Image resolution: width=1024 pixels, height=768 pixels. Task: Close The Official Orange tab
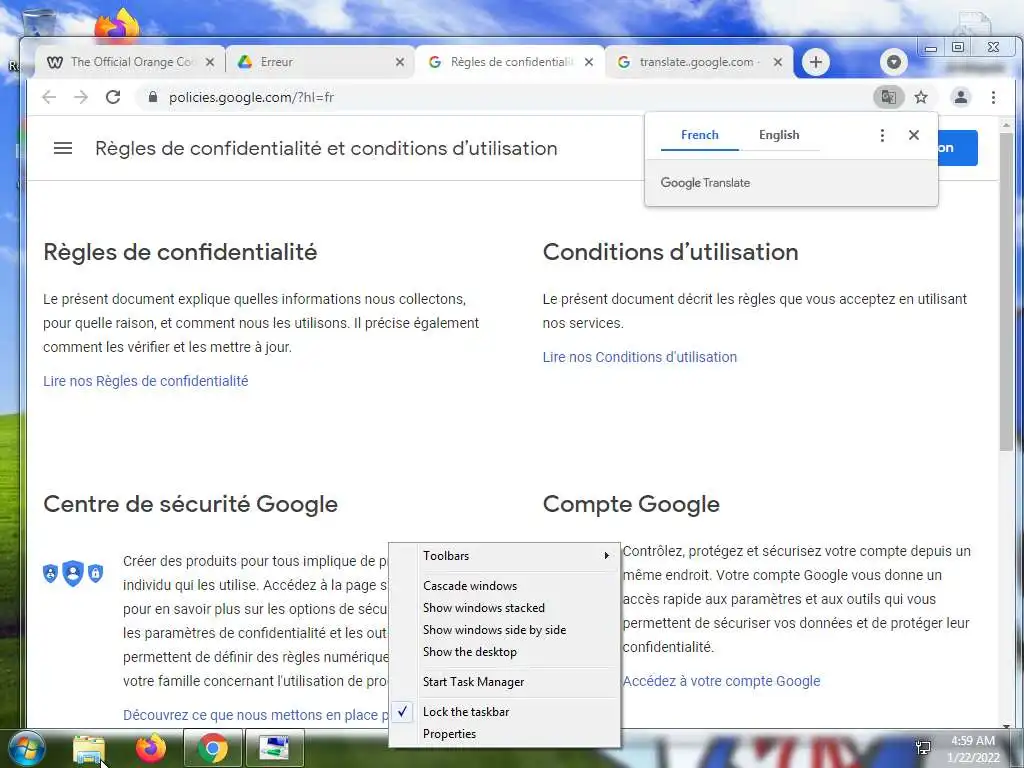(x=210, y=62)
